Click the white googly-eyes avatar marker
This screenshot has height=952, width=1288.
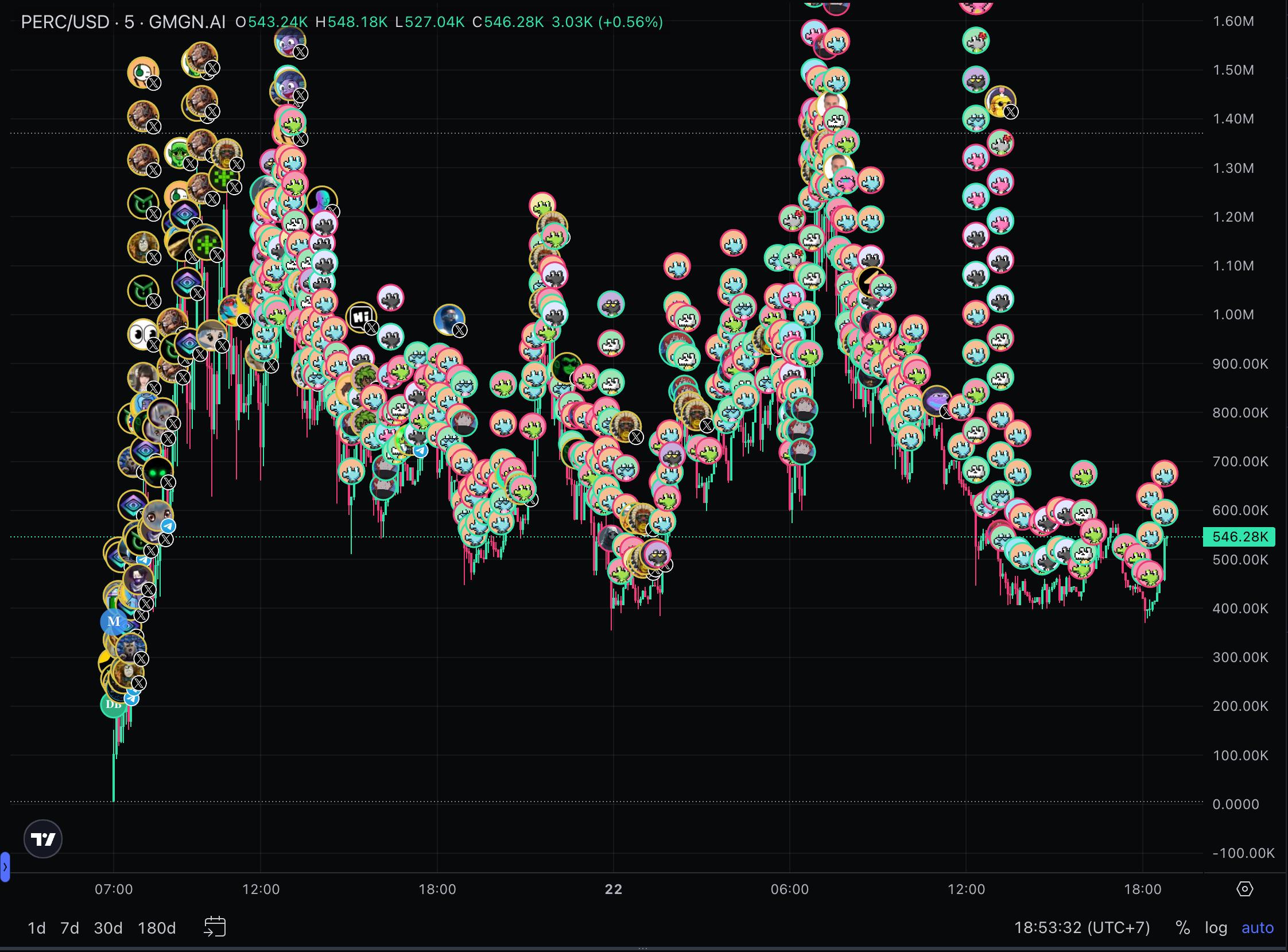(x=141, y=334)
